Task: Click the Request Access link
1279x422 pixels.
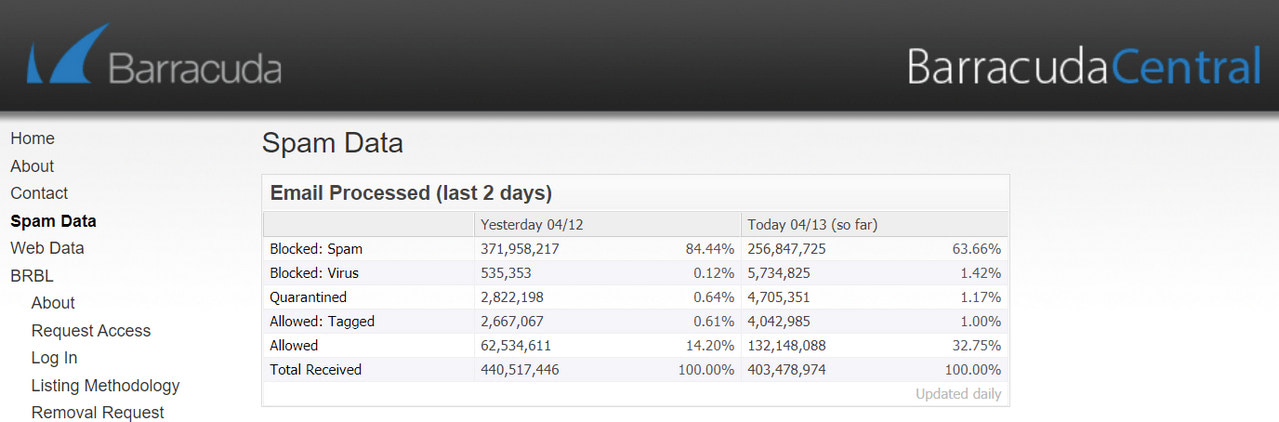Action: [x=91, y=331]
